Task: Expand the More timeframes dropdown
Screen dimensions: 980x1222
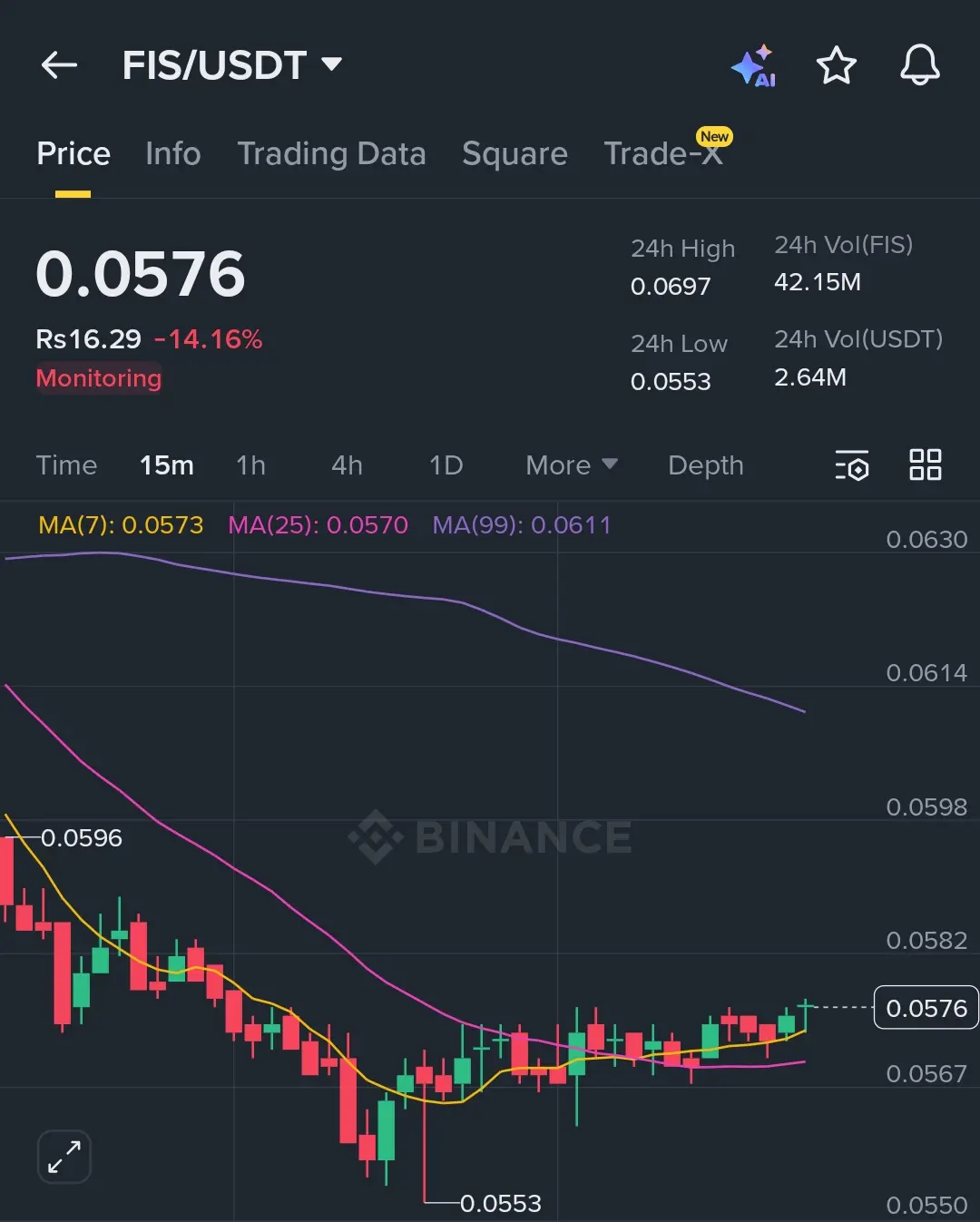Action: [572, 465]
